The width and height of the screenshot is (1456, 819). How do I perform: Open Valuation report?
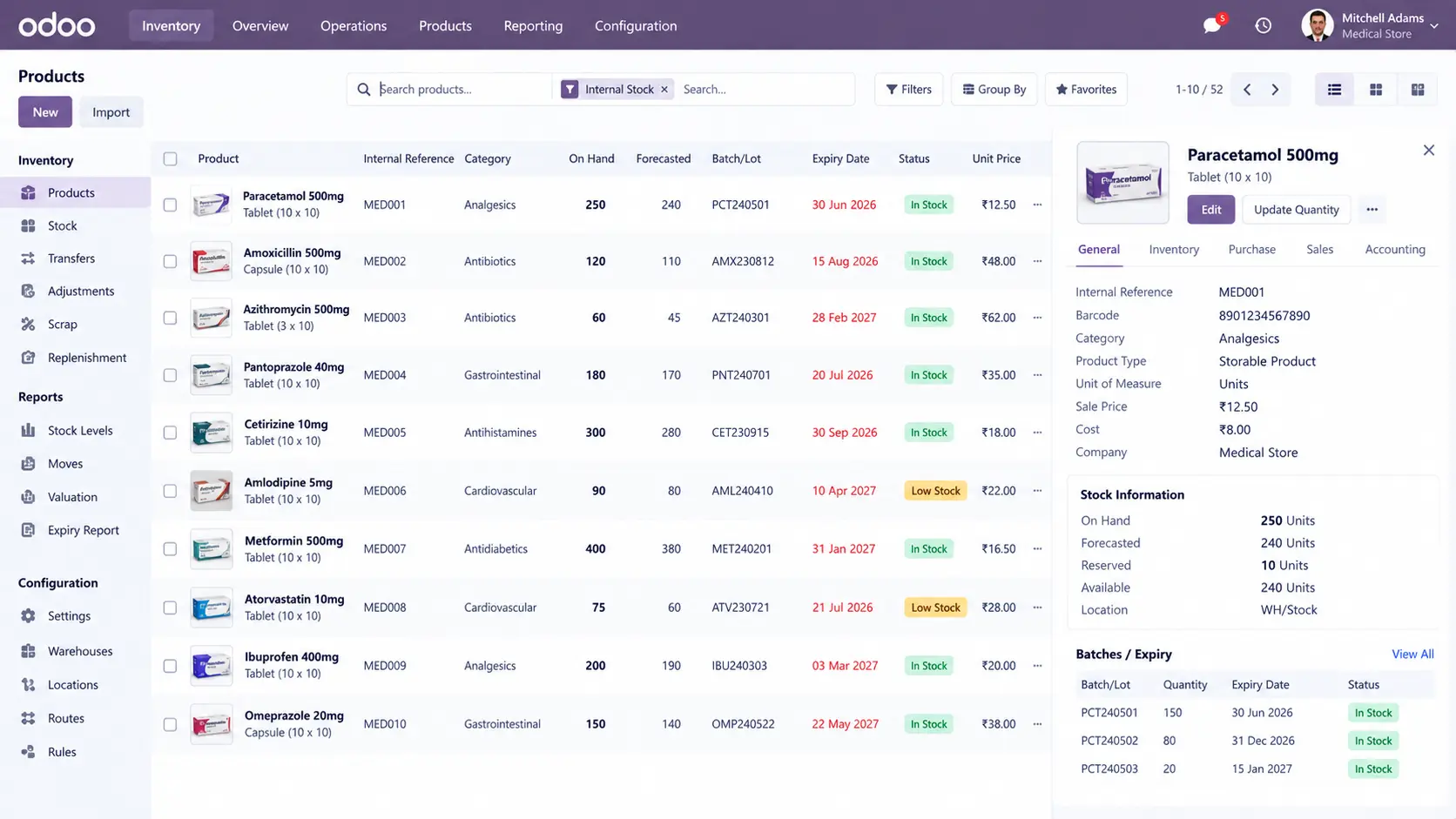point(75,497)
